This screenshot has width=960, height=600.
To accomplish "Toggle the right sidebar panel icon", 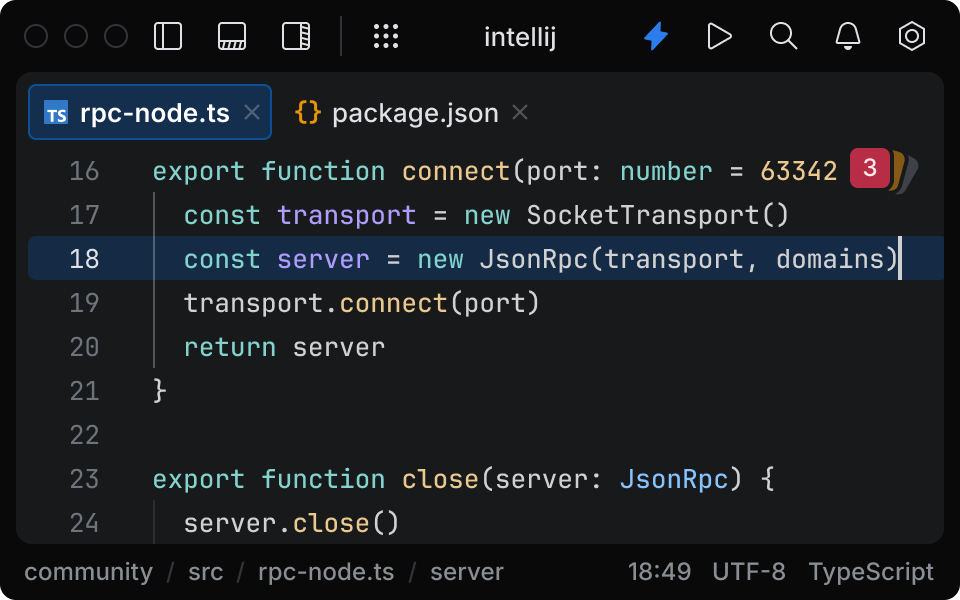I will tap(294, 36).
